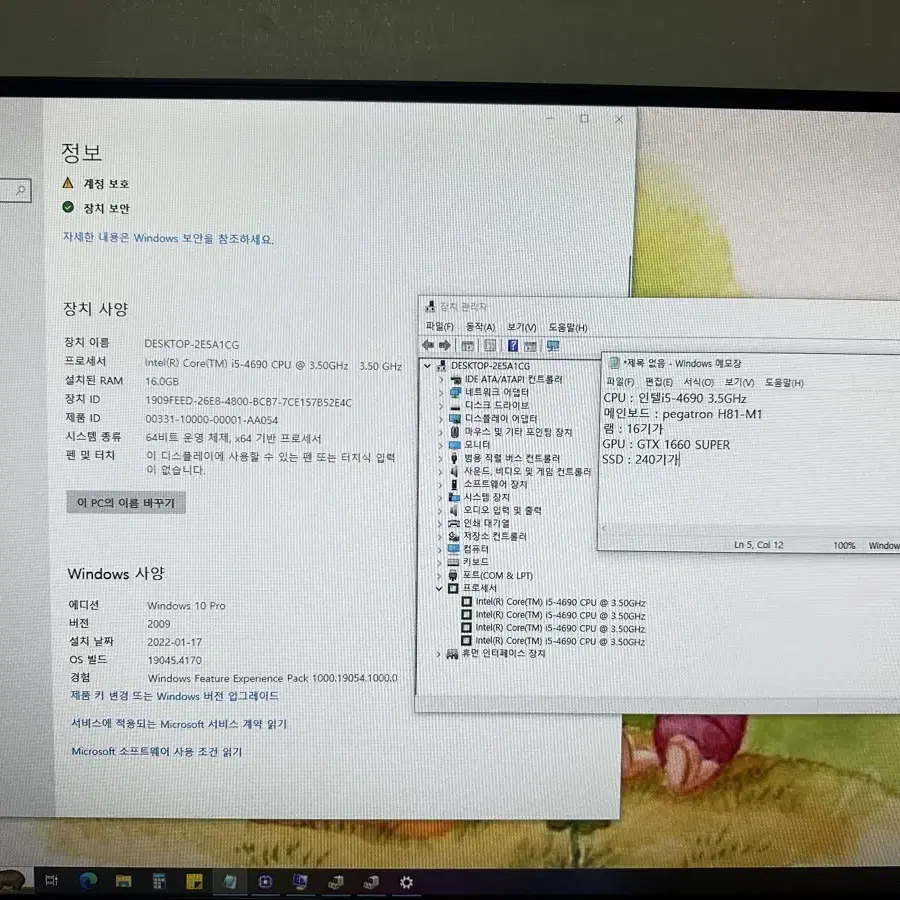Open the 제품 키 변경 또는 Windows 버전 업그레이드 link

(x=174, y=696)
